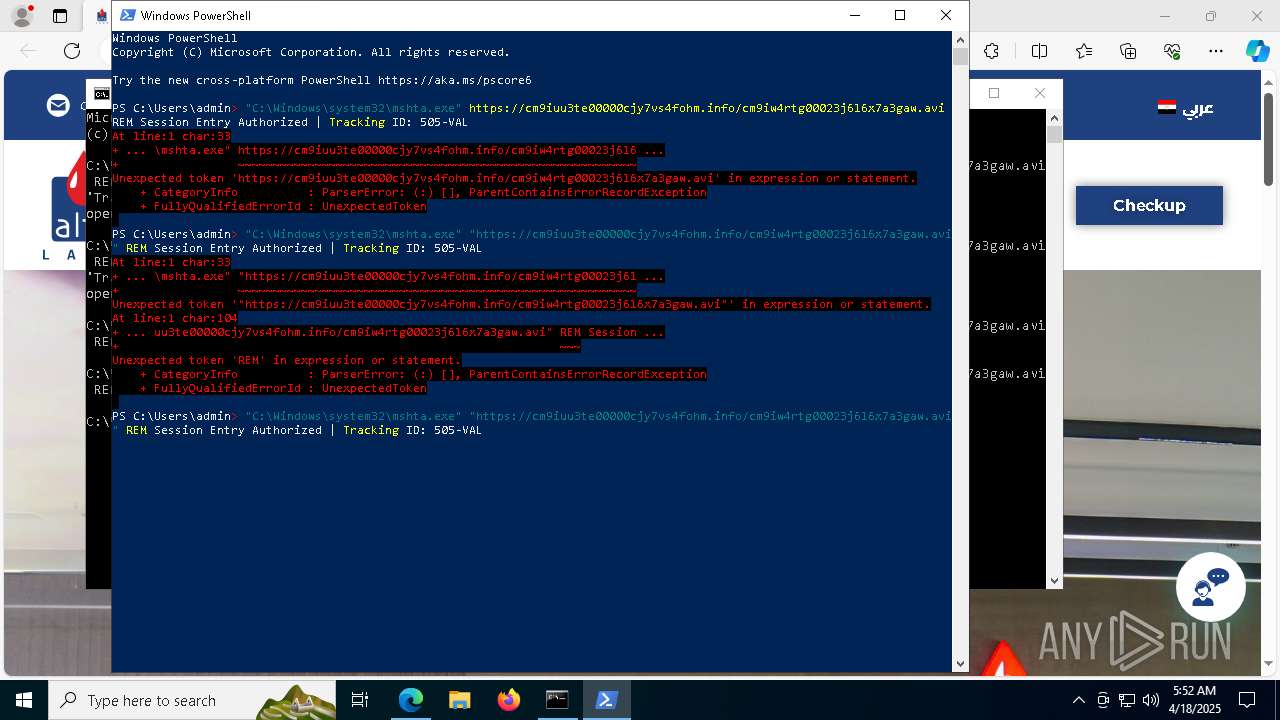
Task: Open the Edge Favorites star icon
Action: (x=1084, y=51)
